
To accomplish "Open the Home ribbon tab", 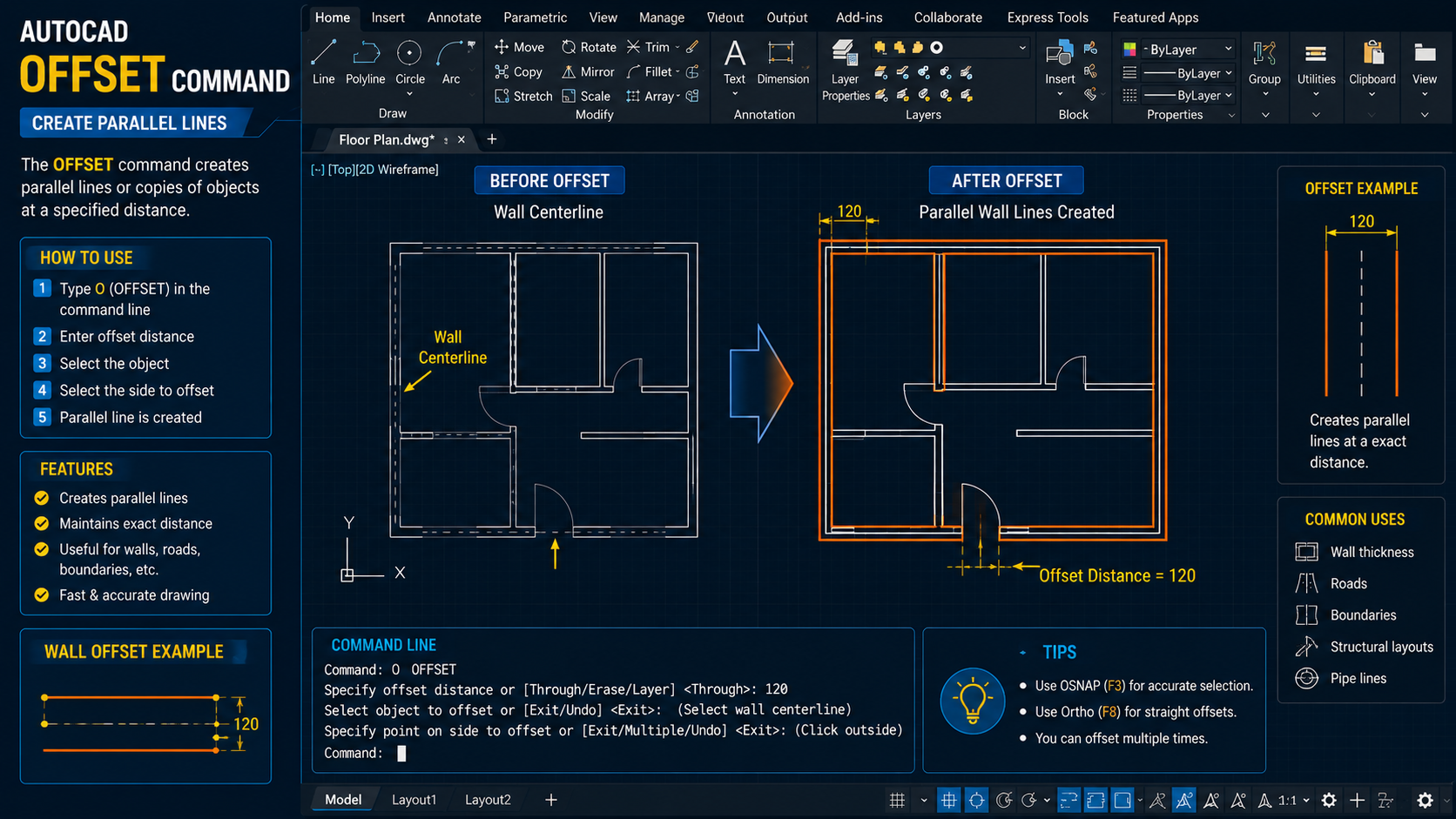I will [x=333, y=17].
